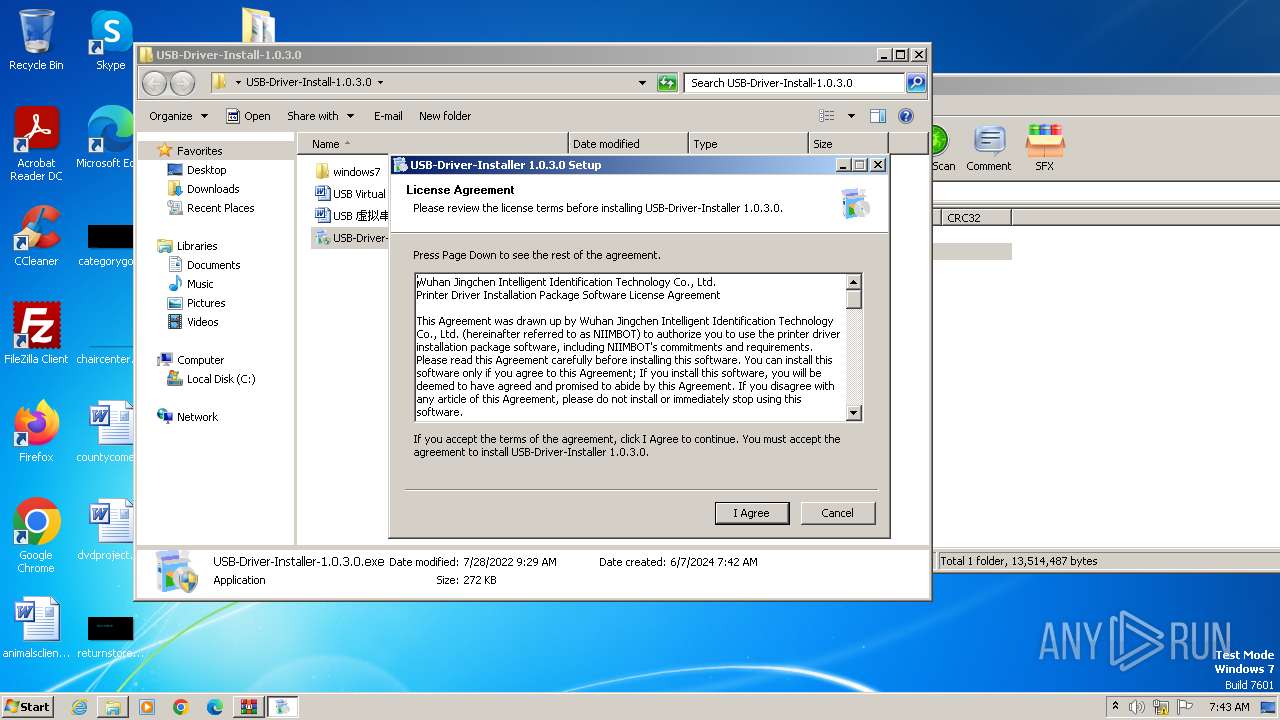
Task: Click the Search USB-Driver-Install field
Action: point(795,83)
